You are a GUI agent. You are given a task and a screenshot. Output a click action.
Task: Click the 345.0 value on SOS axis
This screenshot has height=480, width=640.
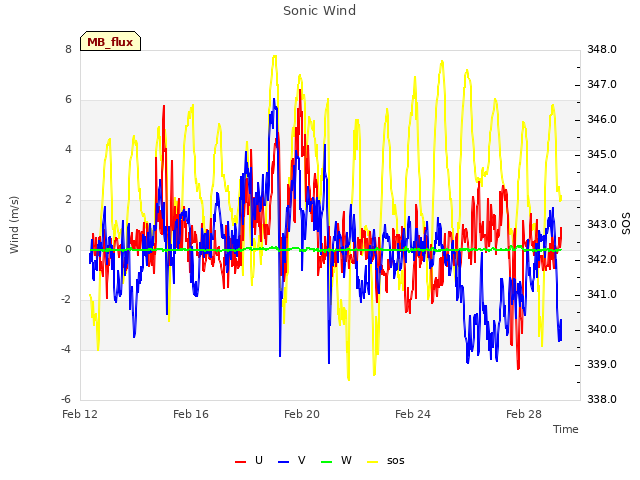tap(602, 155)
